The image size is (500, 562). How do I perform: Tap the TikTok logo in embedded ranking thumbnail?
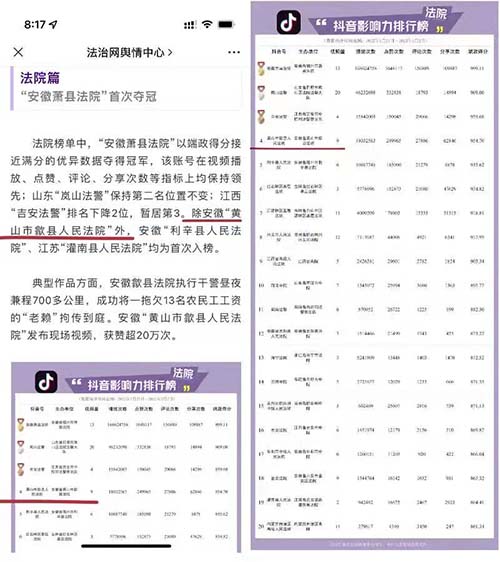click(46, 381)
